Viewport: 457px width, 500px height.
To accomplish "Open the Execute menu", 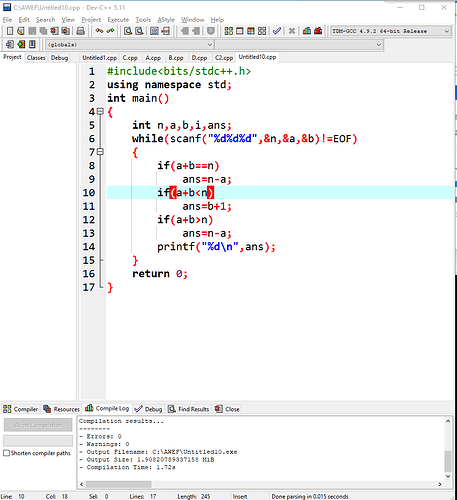I will (118, 20).
